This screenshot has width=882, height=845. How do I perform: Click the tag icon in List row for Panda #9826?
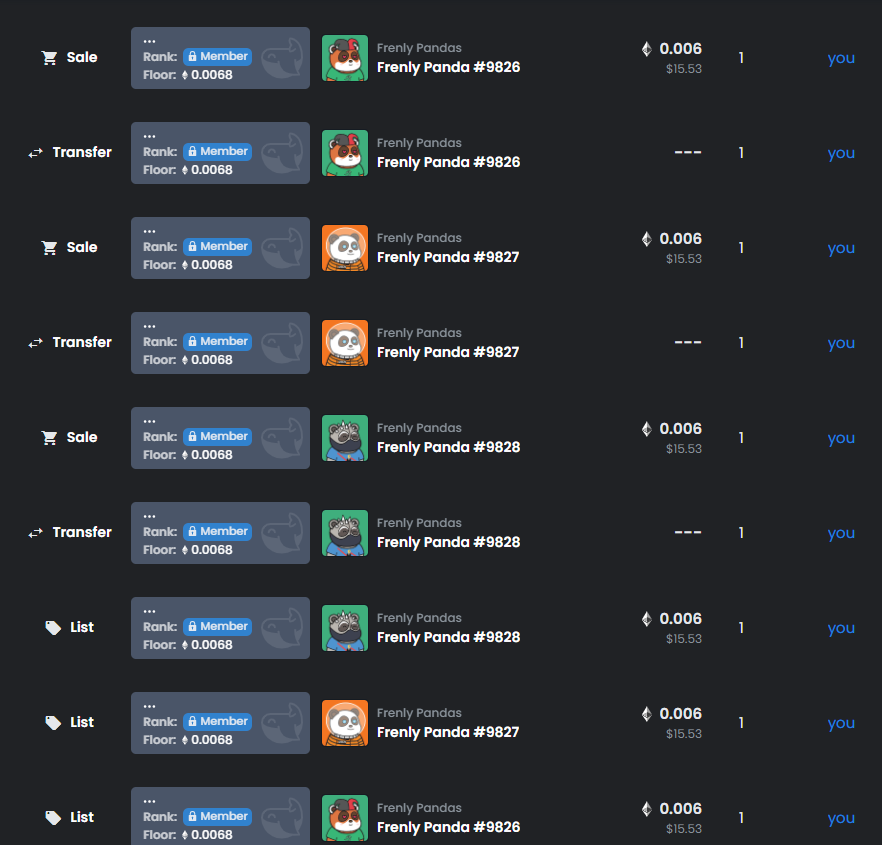[x=53, y=818]
